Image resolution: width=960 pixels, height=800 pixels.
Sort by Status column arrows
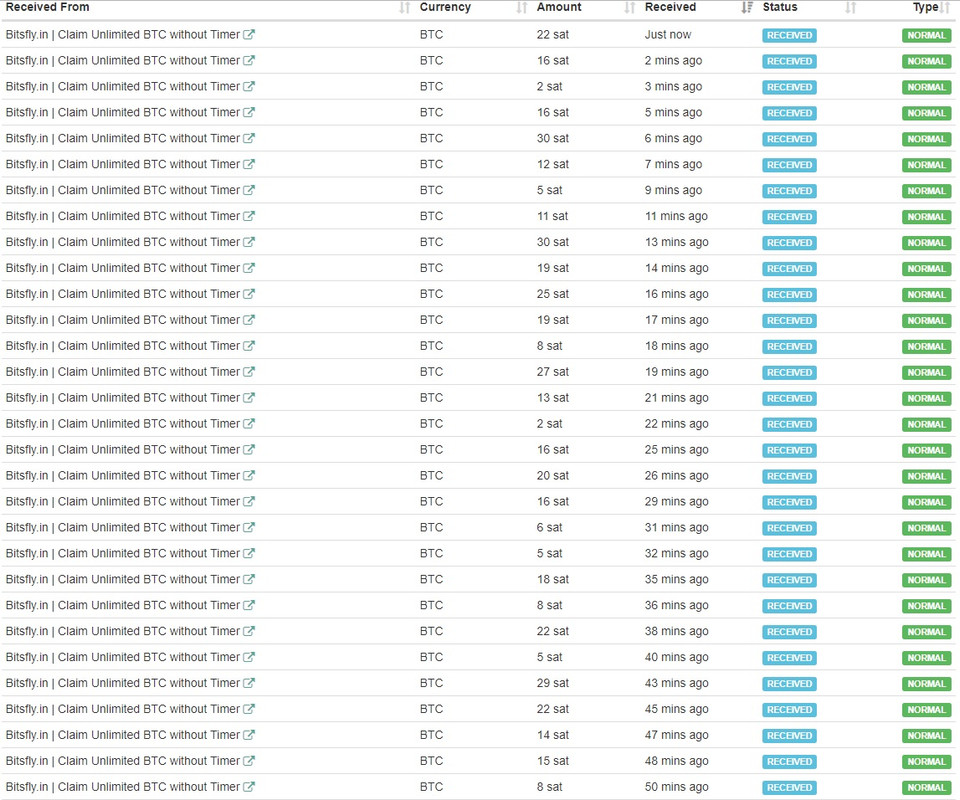(x=850, y=7)
